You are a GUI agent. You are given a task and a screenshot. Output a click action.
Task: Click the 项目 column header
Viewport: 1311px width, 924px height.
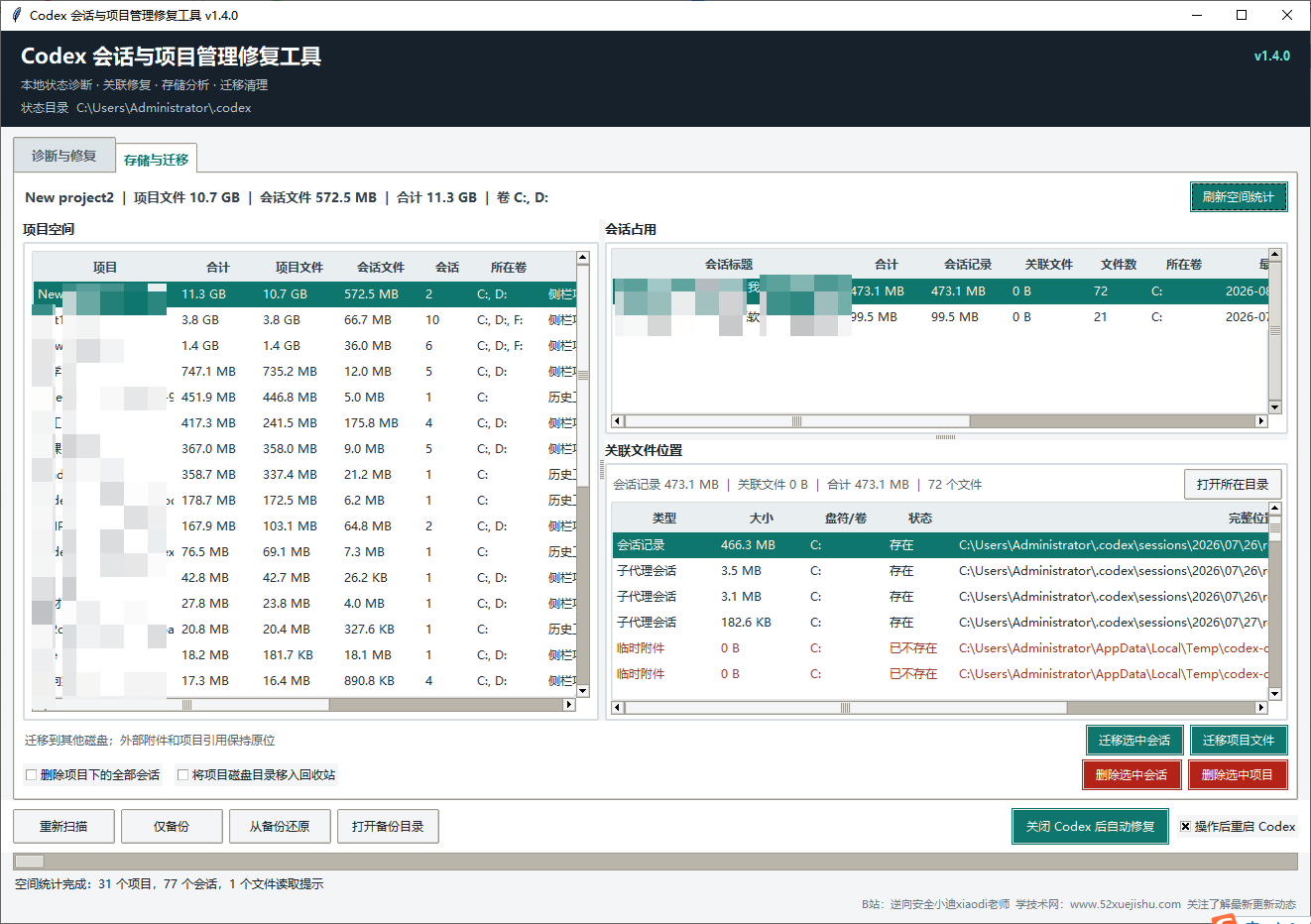[105, 267]
